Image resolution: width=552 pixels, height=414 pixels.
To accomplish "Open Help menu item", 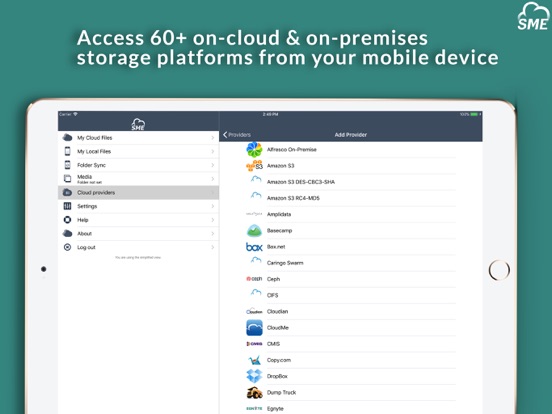I will (x=138, y=220).
